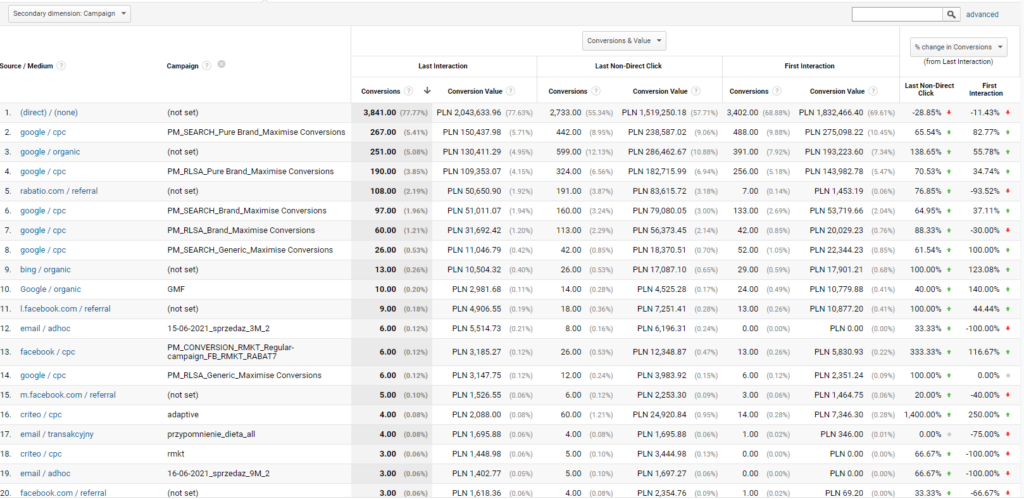Click the -93.52% change cell
Viewport: 1024px width, 499px height.
[984, 191]
